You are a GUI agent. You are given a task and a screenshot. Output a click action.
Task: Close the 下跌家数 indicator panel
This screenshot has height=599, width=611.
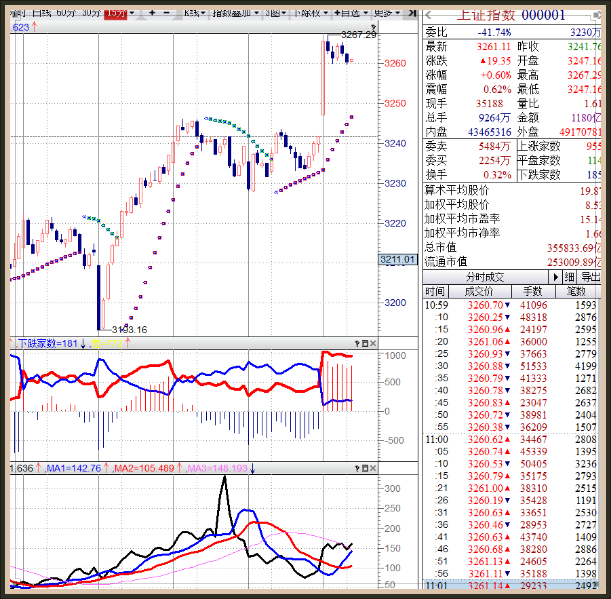(x=373, y=343)
